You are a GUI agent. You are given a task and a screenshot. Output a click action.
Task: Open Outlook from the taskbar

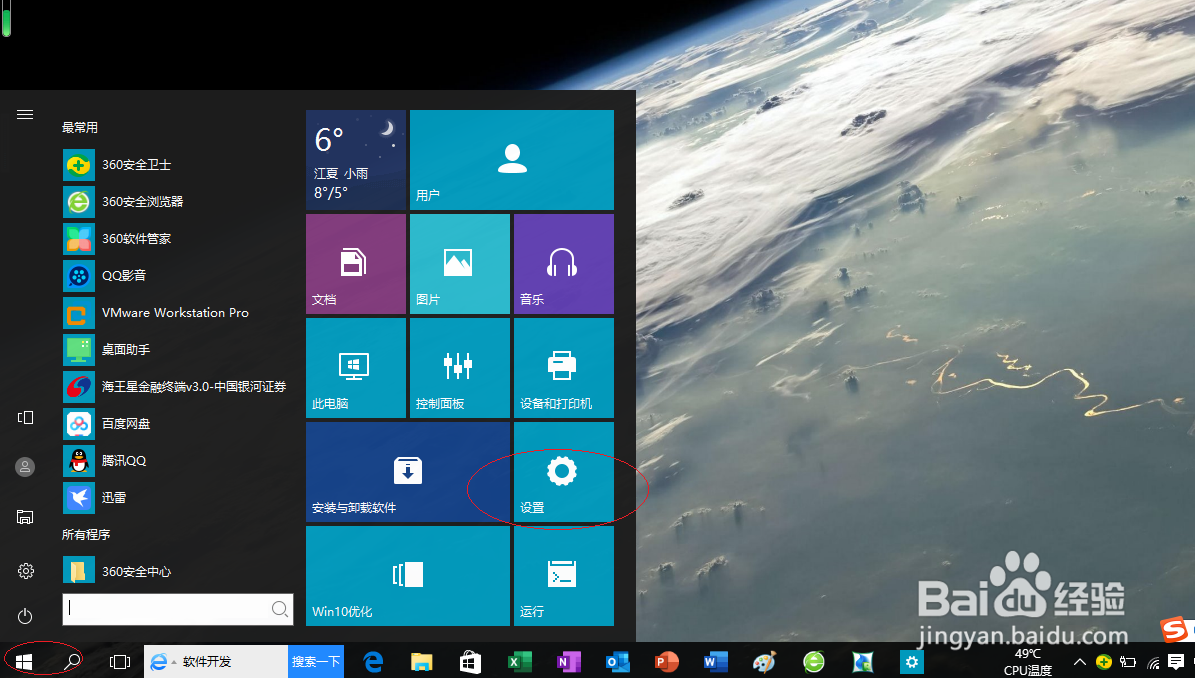coord(617,662)
